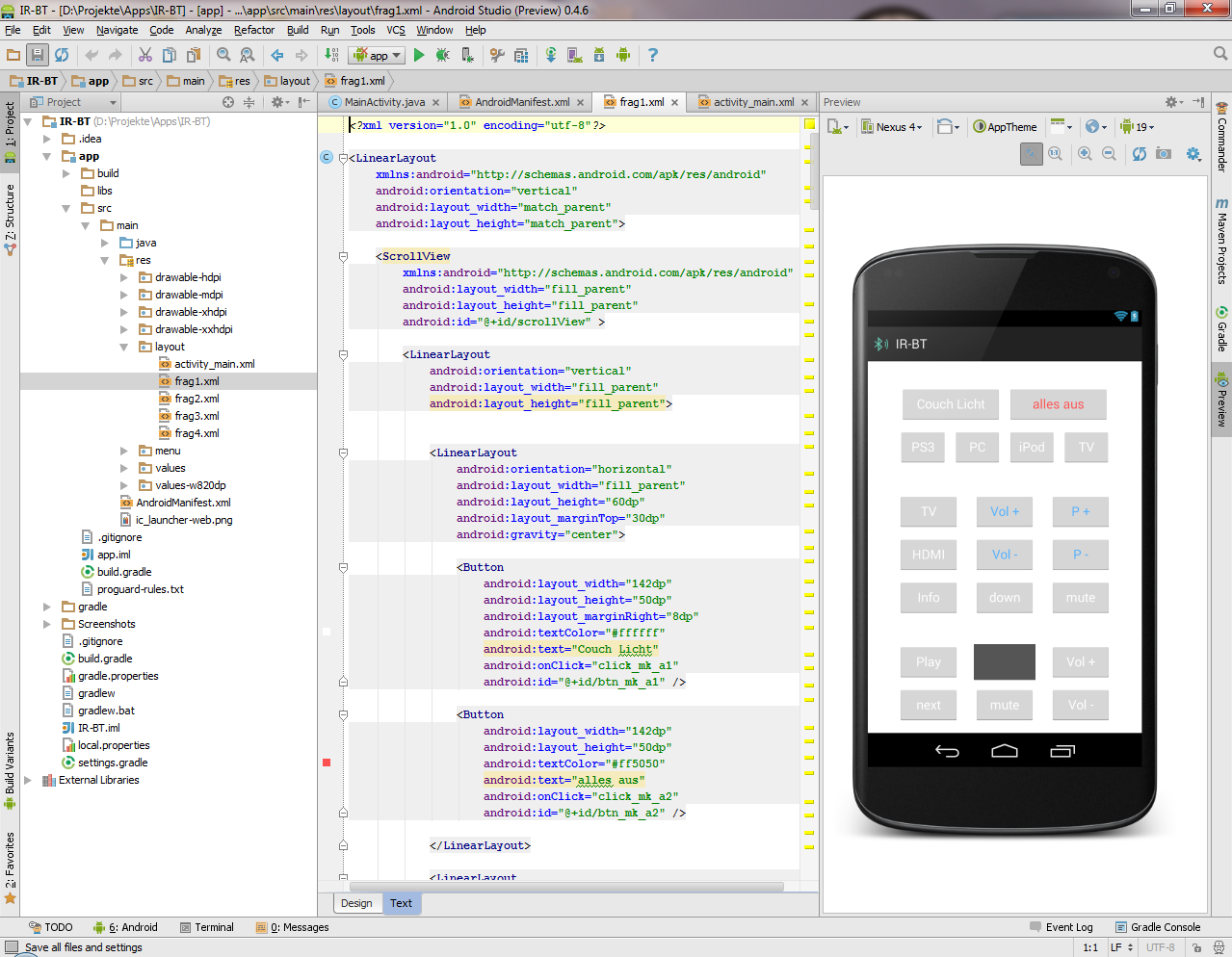Screen dimensions: 1232x957
Task: Navigate back with the blue left arrow
Action: click(x=277, y=55)
